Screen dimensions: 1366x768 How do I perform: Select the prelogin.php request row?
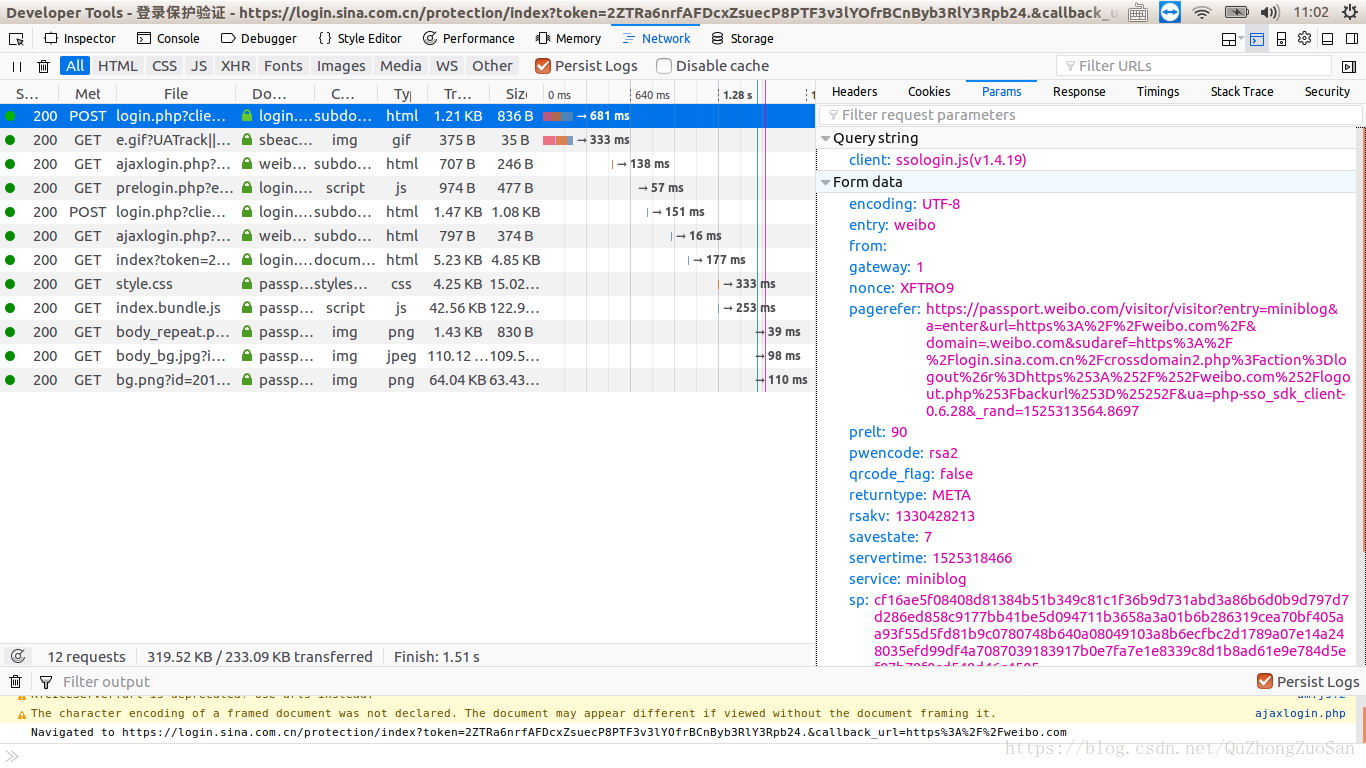(x=407, y=188)
